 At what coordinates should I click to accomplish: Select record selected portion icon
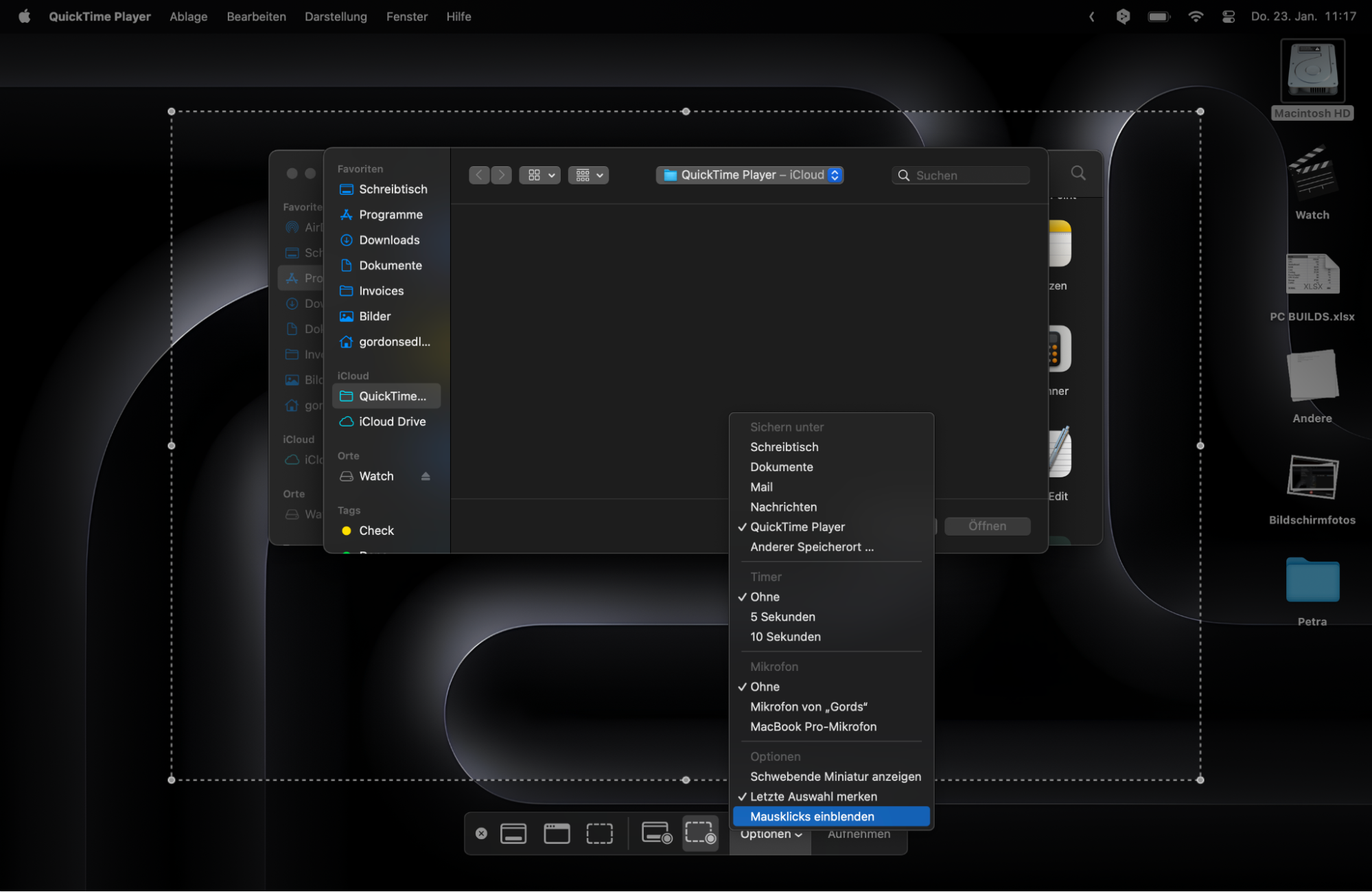tap(700, 834)
